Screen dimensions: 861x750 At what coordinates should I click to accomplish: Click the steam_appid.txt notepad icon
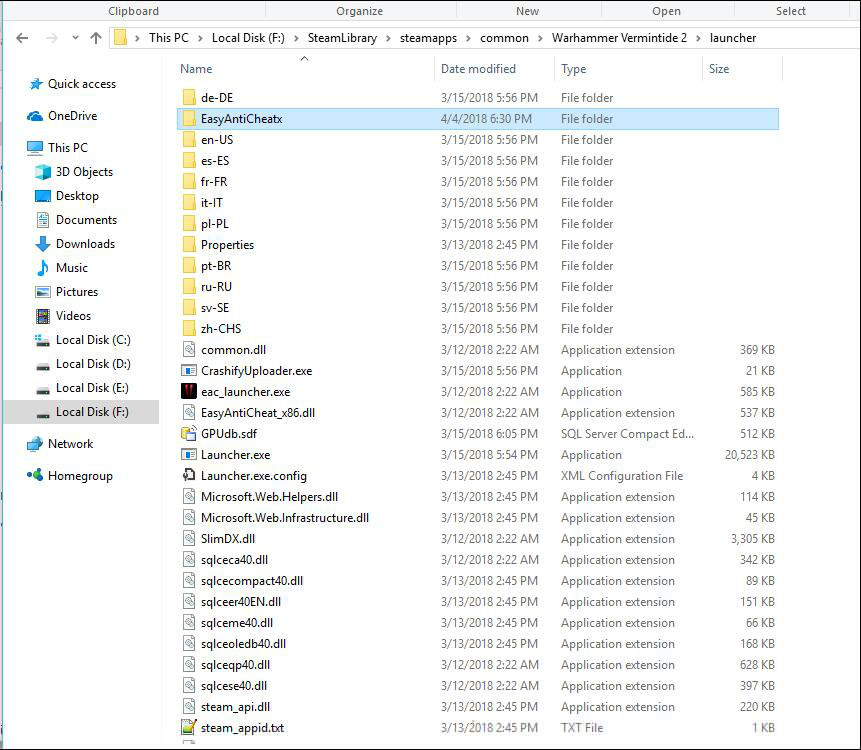189,727
